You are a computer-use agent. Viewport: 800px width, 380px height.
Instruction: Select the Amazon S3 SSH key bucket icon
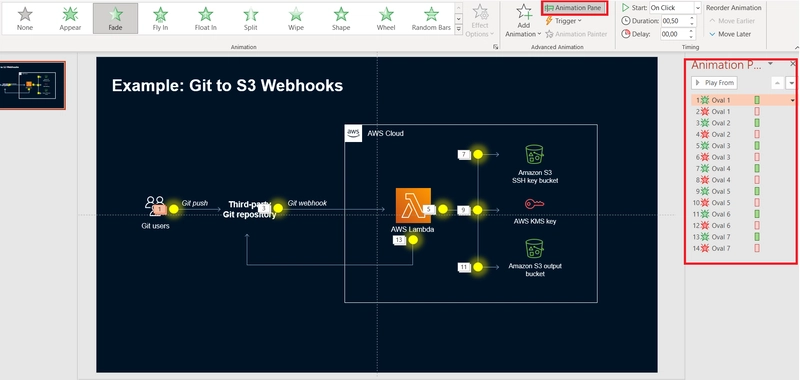coord(534,154)
